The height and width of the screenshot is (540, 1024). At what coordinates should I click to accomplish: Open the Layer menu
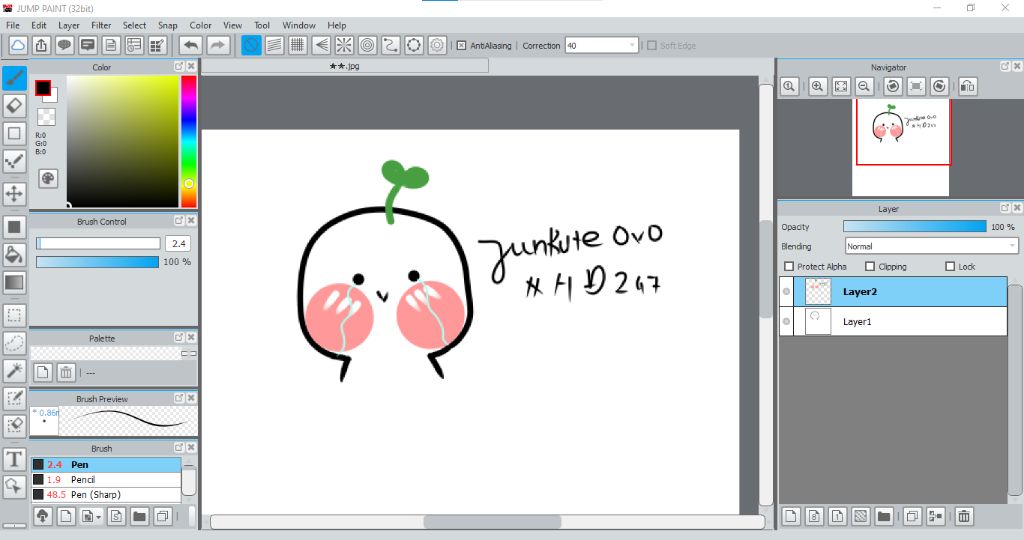pyautogui.click(x=69, y=25)
